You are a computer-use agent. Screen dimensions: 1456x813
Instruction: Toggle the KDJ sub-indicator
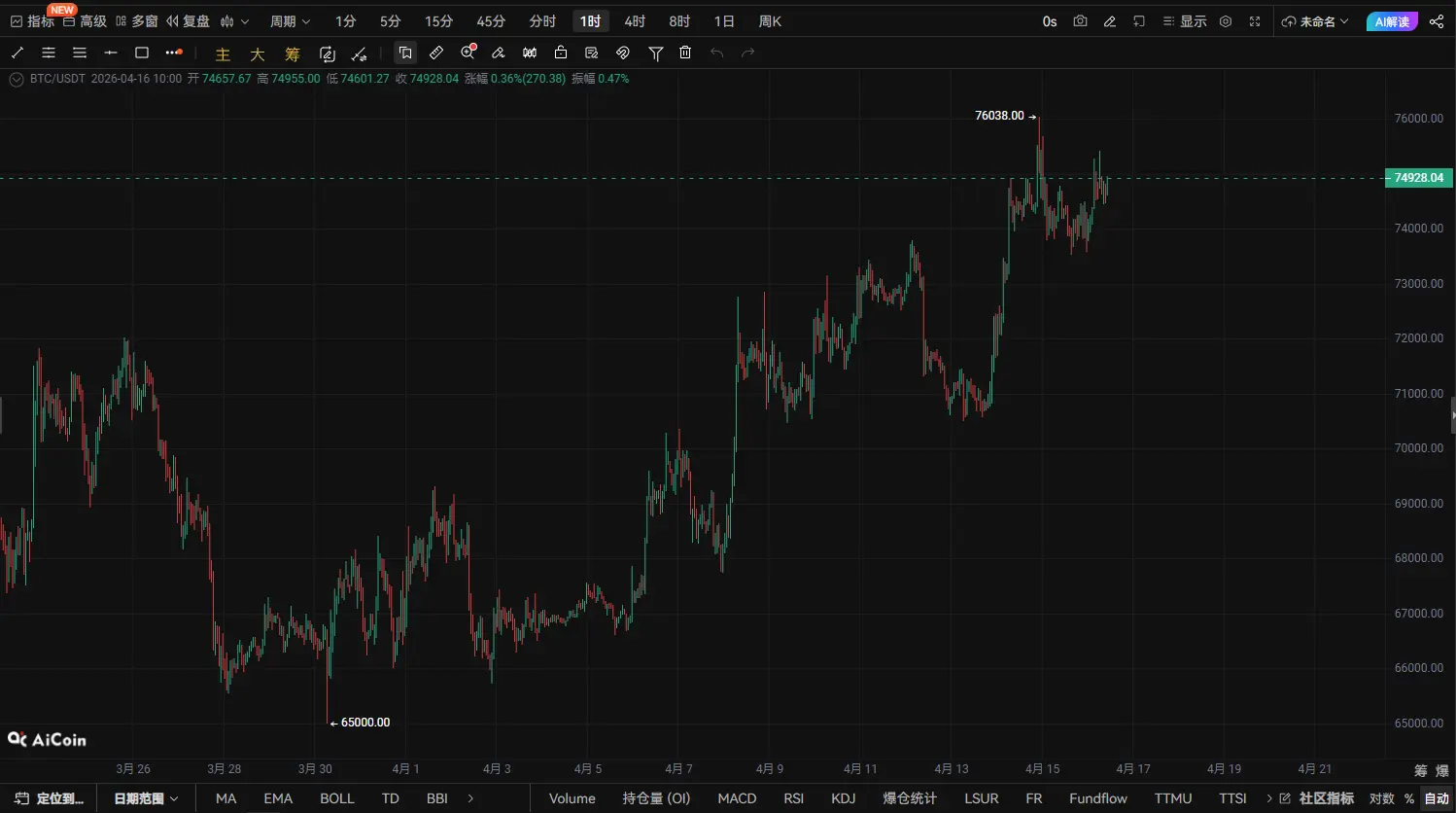(x=844, y=798)
